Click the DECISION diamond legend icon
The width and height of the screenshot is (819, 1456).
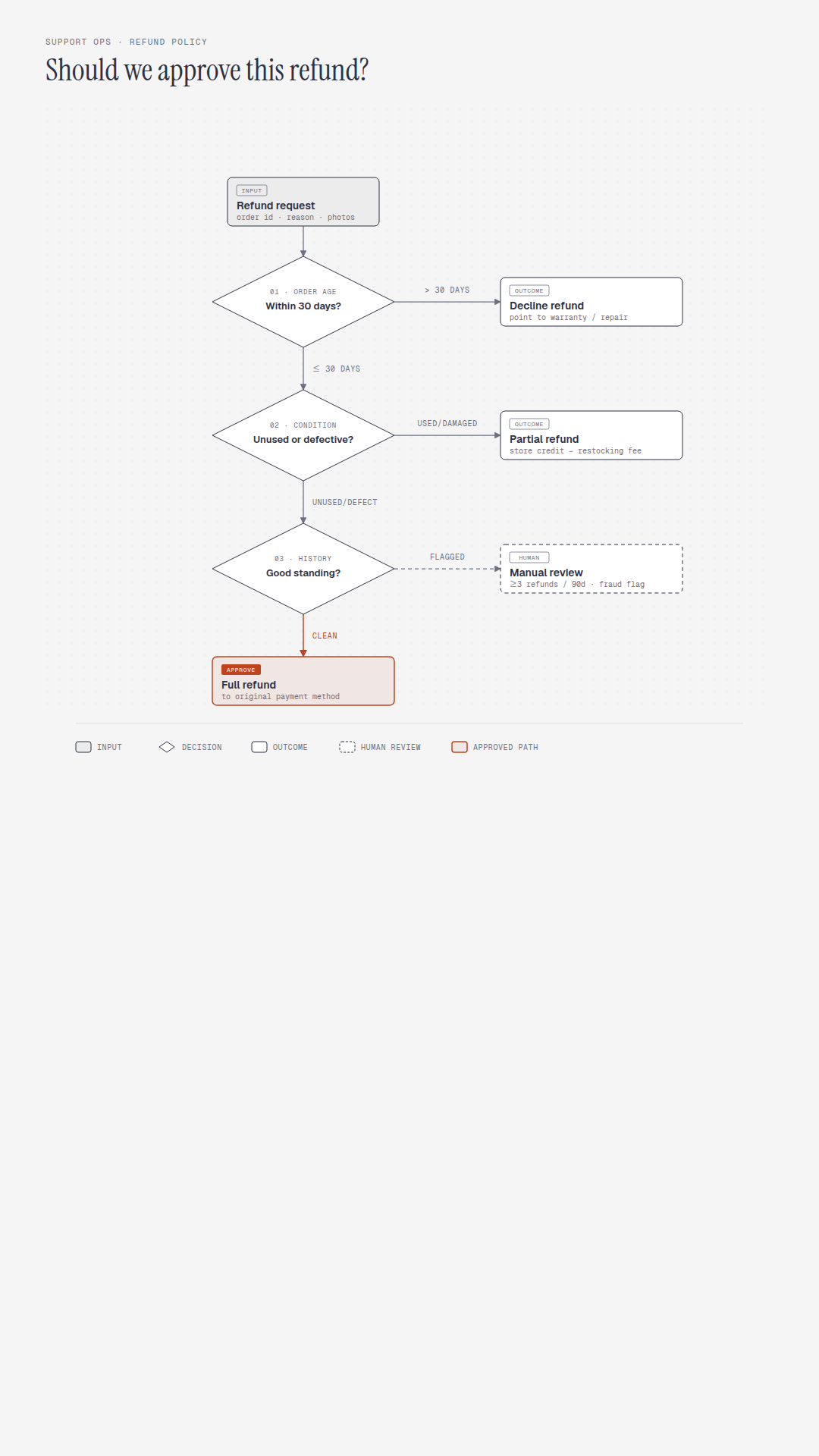(167, 747)
